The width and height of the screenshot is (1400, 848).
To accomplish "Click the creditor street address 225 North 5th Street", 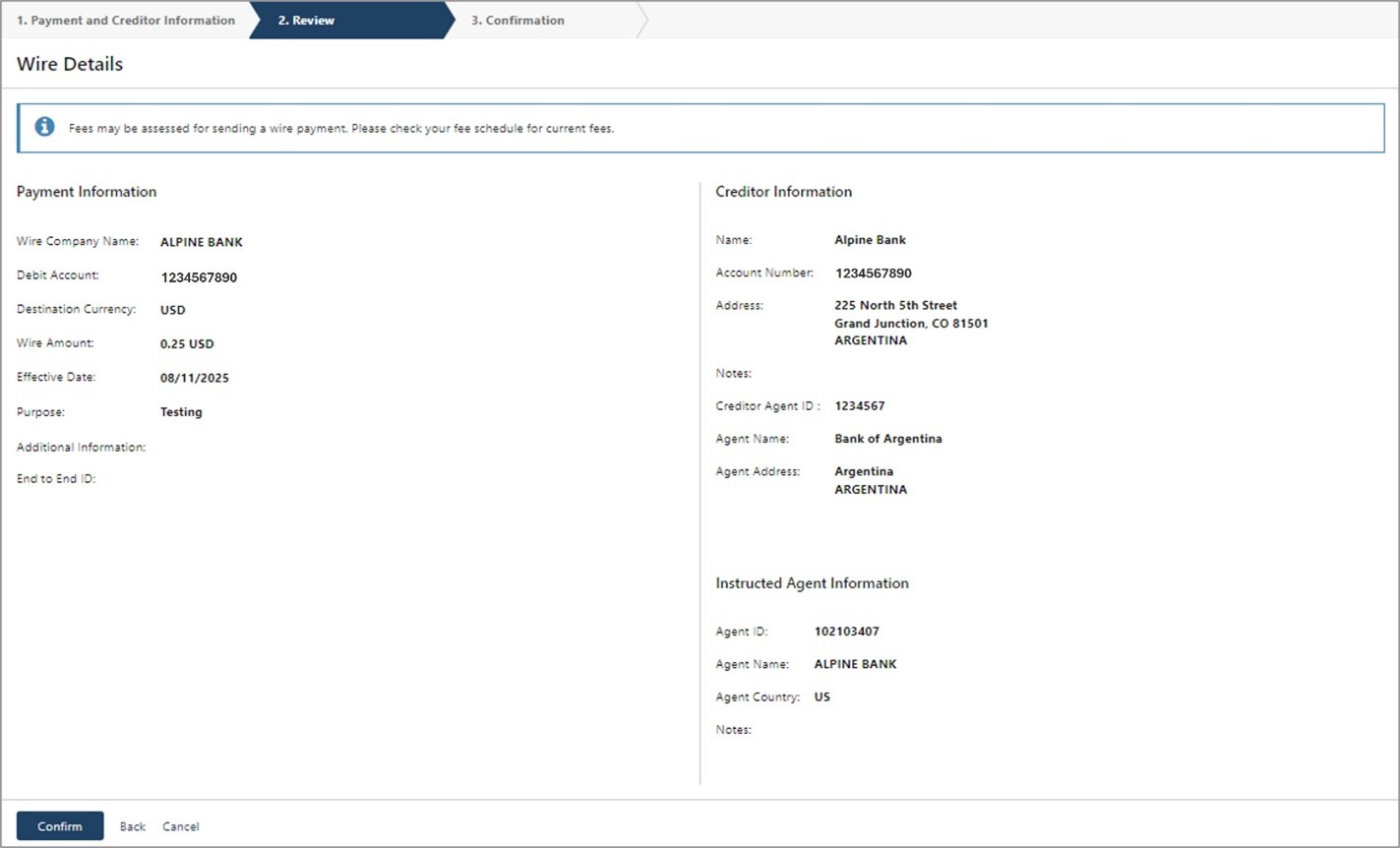I will click(x=895, y=305).
